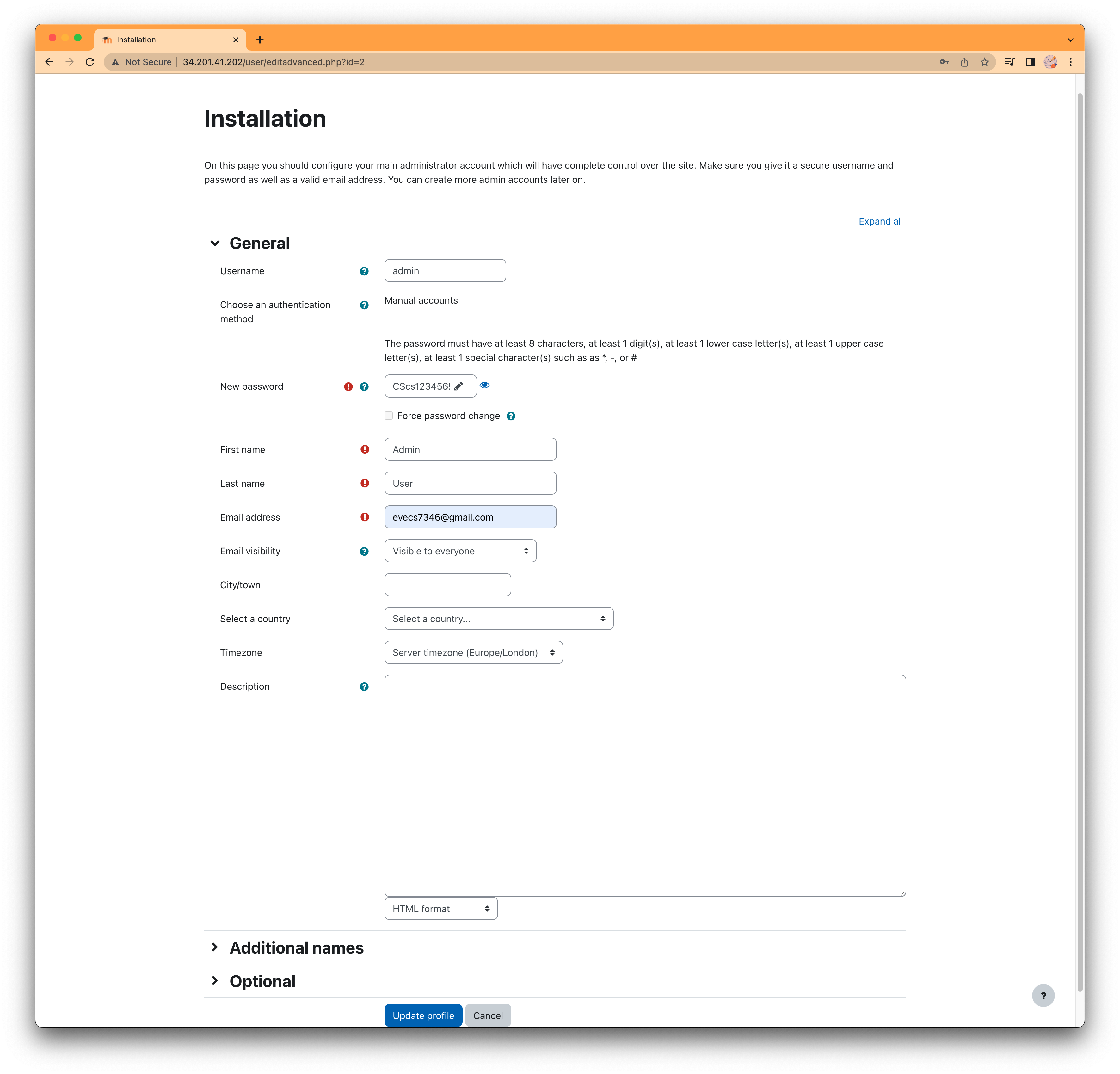1120x1074 pixels.
Task: Enable Force password change checkbox
Action: (x=389, y=416)
